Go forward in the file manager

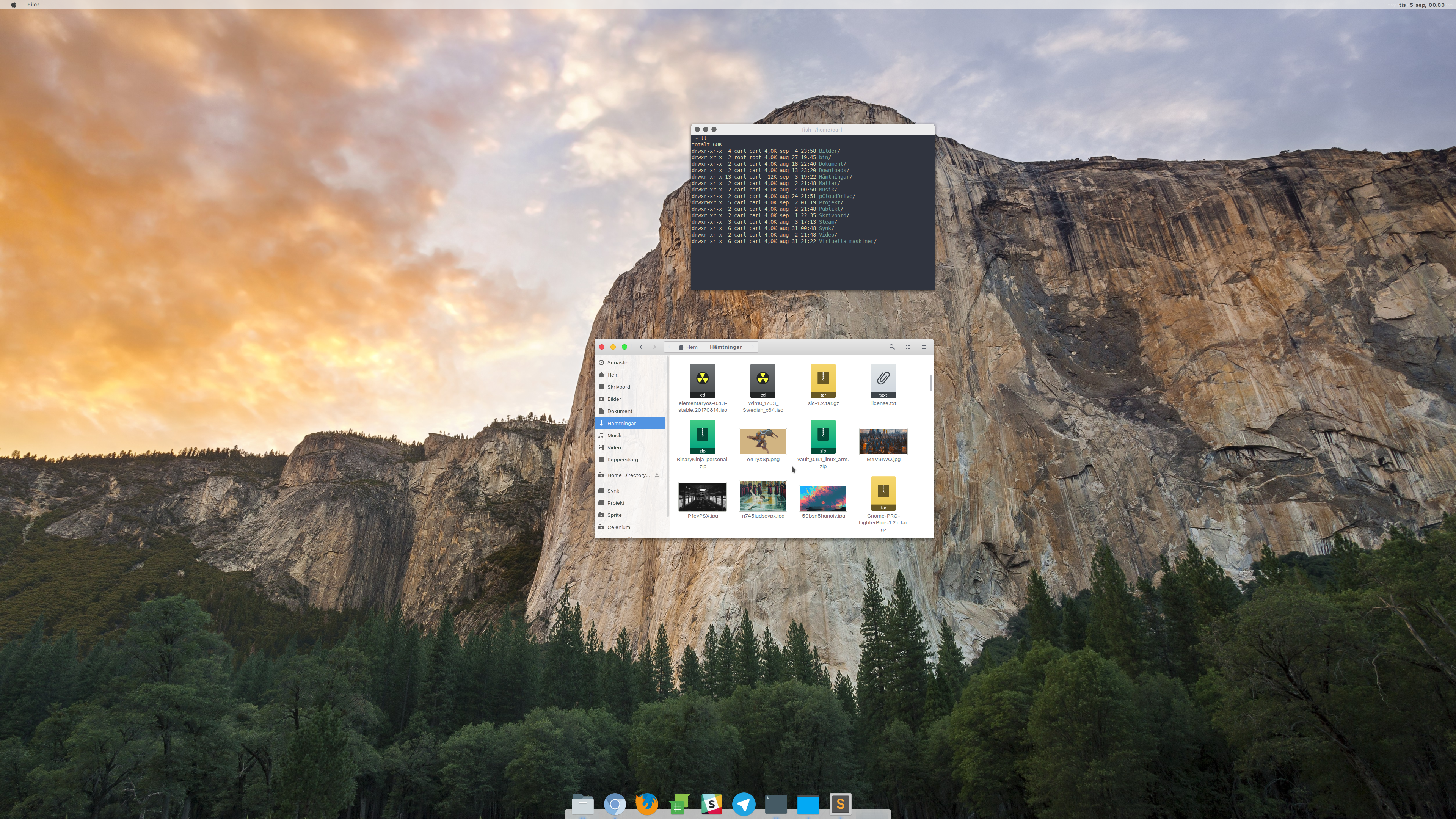pos(654,347)
